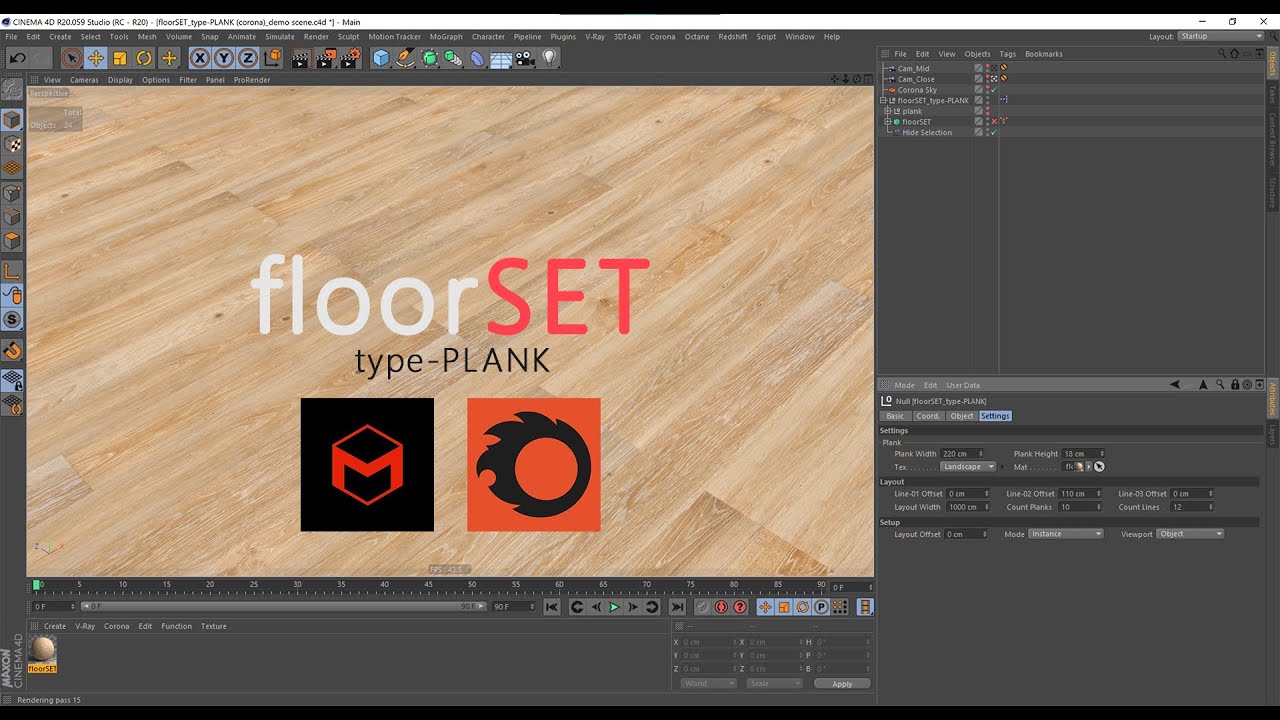Open the Object attributes tab

coord(962,416)
